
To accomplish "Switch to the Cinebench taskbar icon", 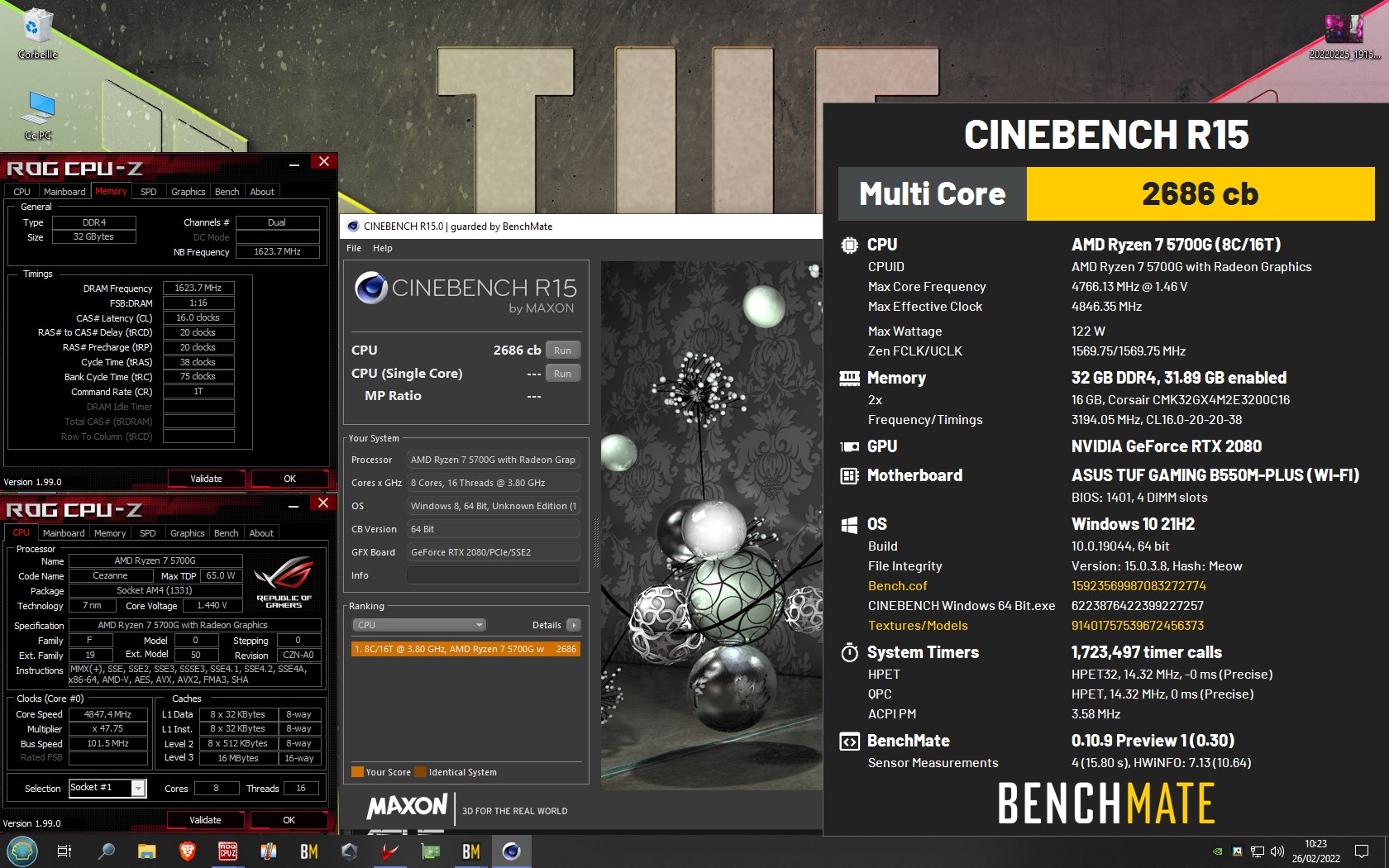I will [x=512, y=851].
